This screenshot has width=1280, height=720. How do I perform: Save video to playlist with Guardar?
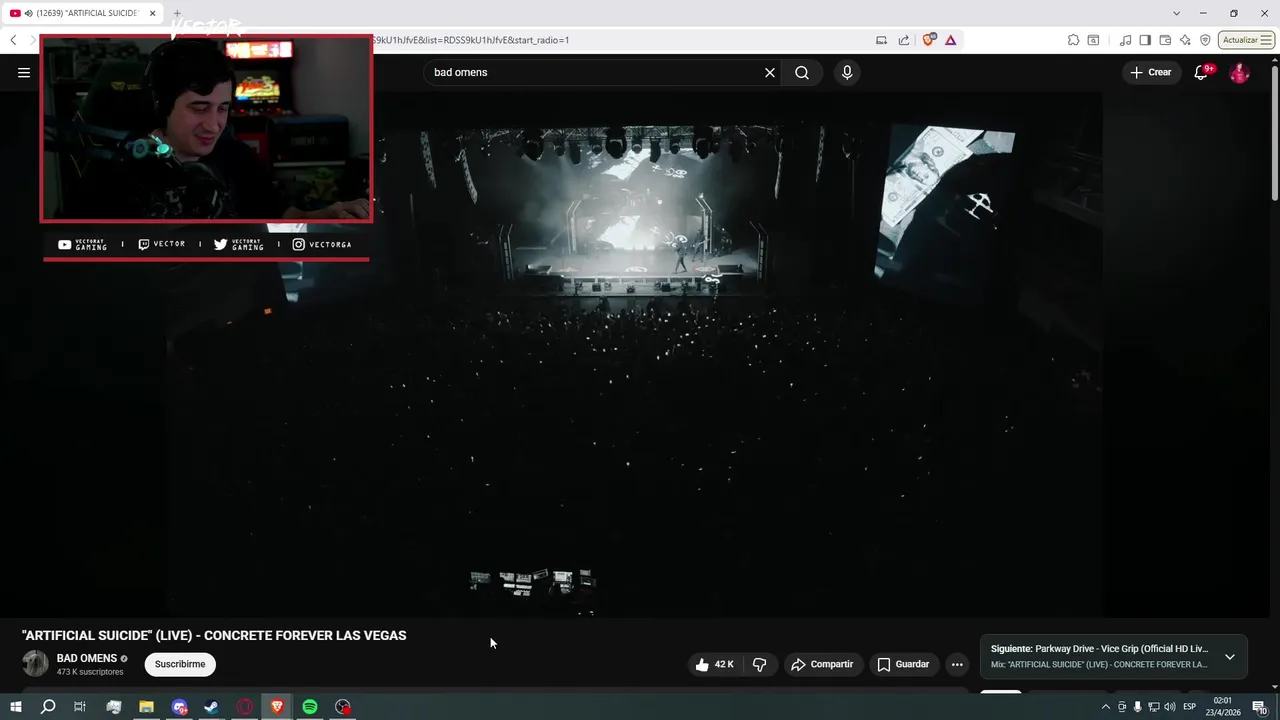pyautogui.click(x=903, y=664)
